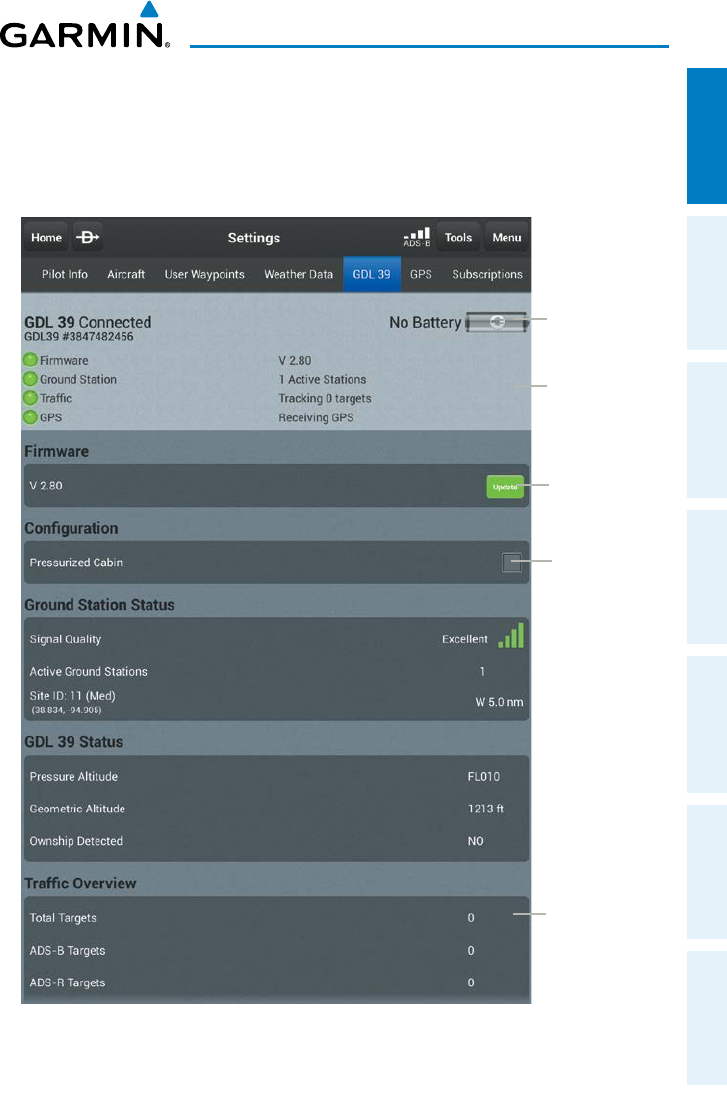The image size is (727, 1097).
Task: Switch to the Pilot Info tab
Action: point(64,274)
